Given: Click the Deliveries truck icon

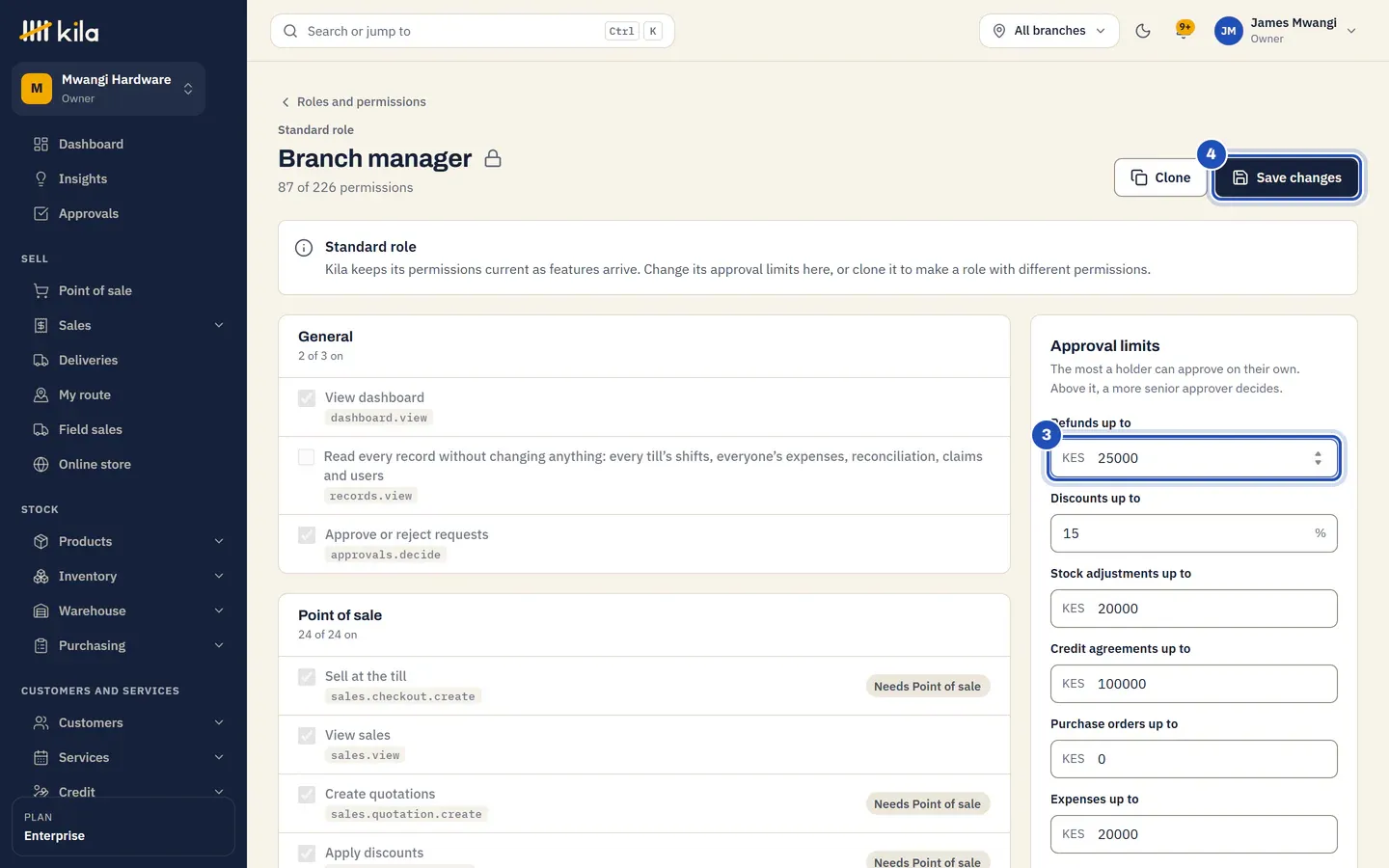Looking at the screenshot, I should coord(41,360).
